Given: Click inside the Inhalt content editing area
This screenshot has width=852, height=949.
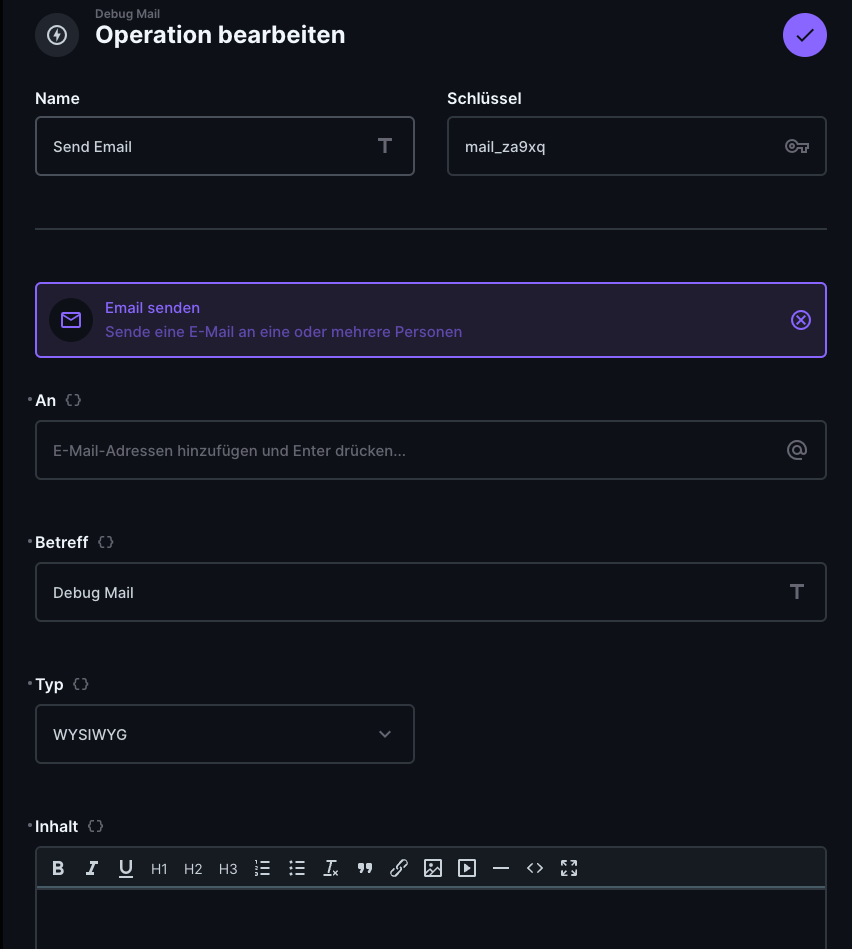Looking at the screenshot, I should pos(431,919).
